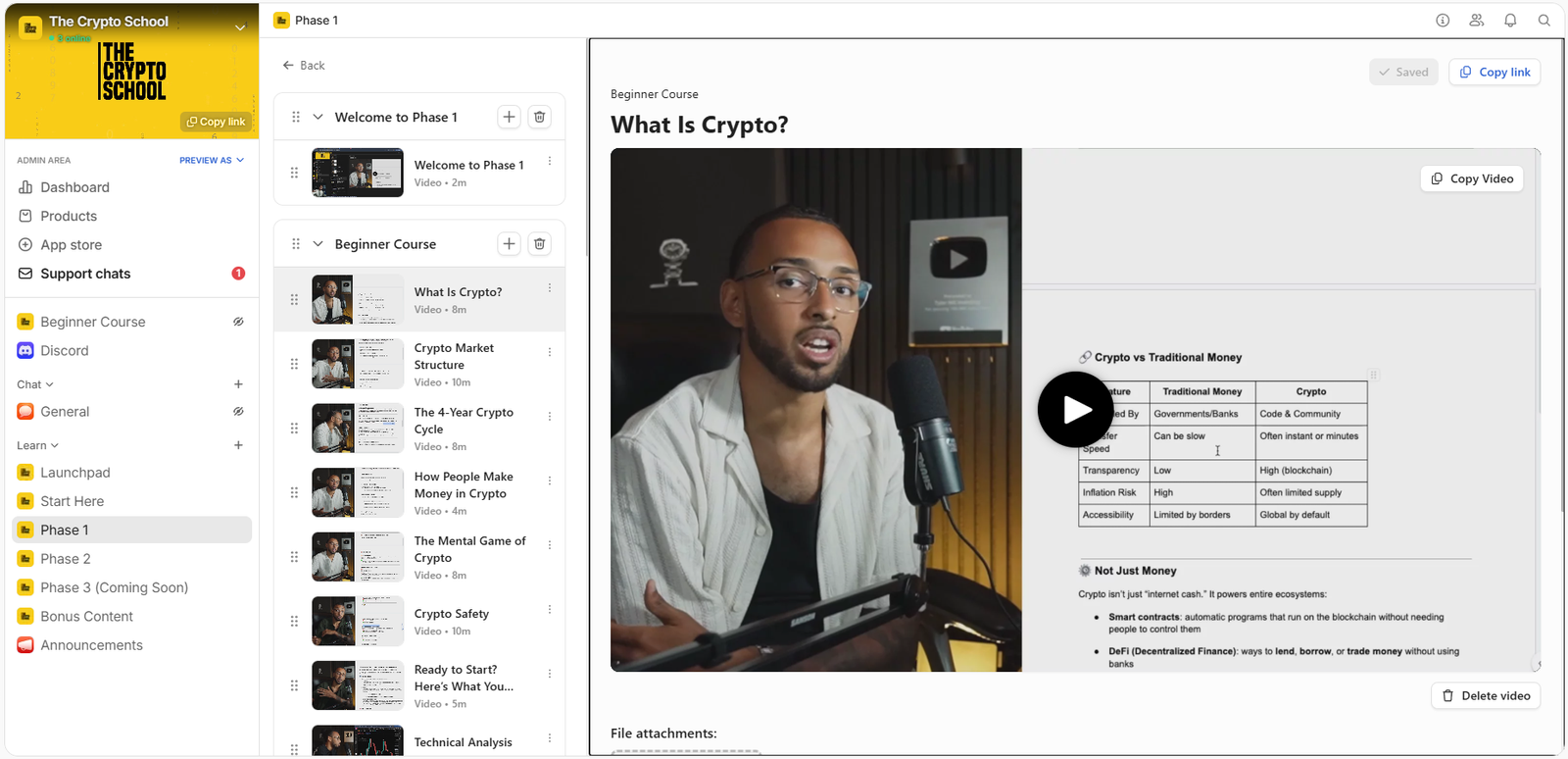Click the Delete video button

pos(1486,696)
